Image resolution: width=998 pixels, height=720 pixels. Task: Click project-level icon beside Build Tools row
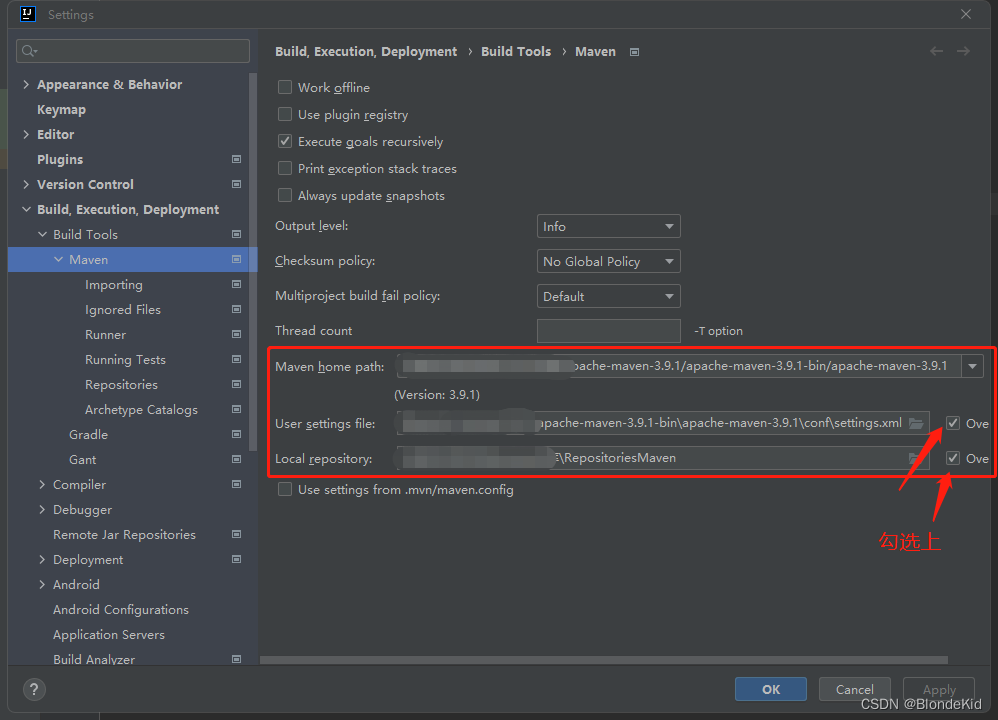click(236, 234)
